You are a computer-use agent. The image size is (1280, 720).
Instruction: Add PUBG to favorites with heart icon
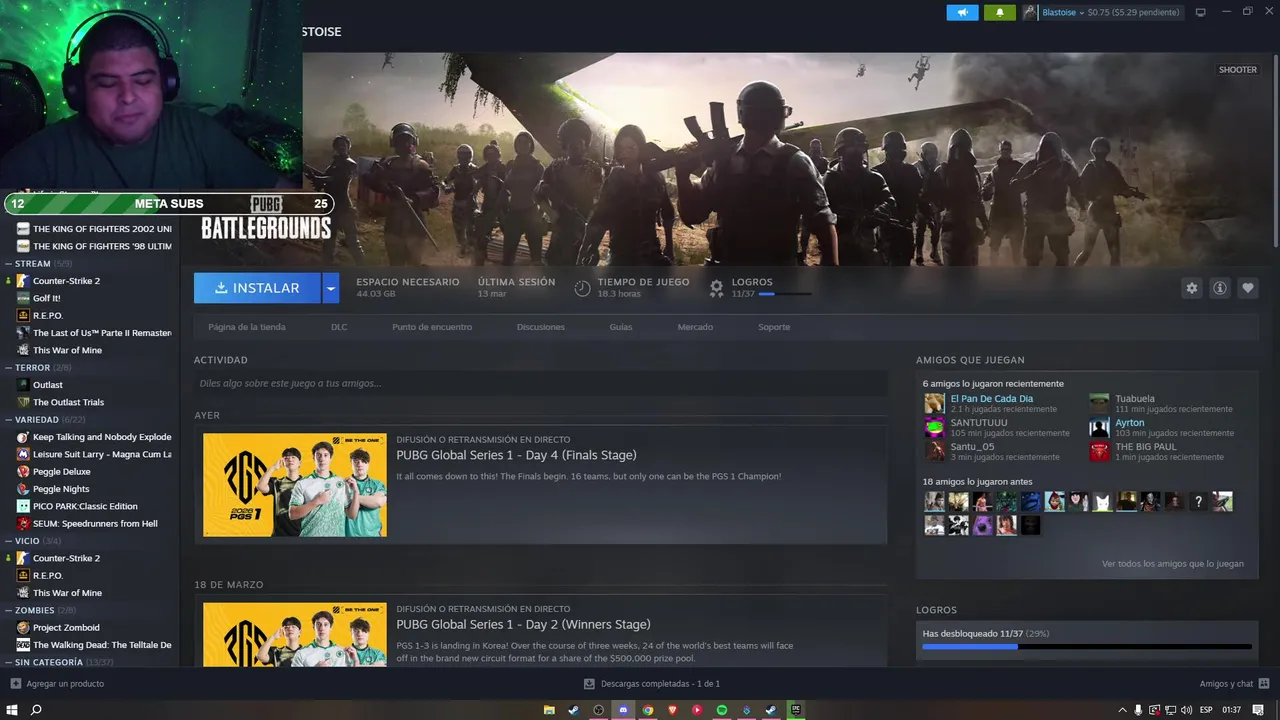coord(1247,288)
